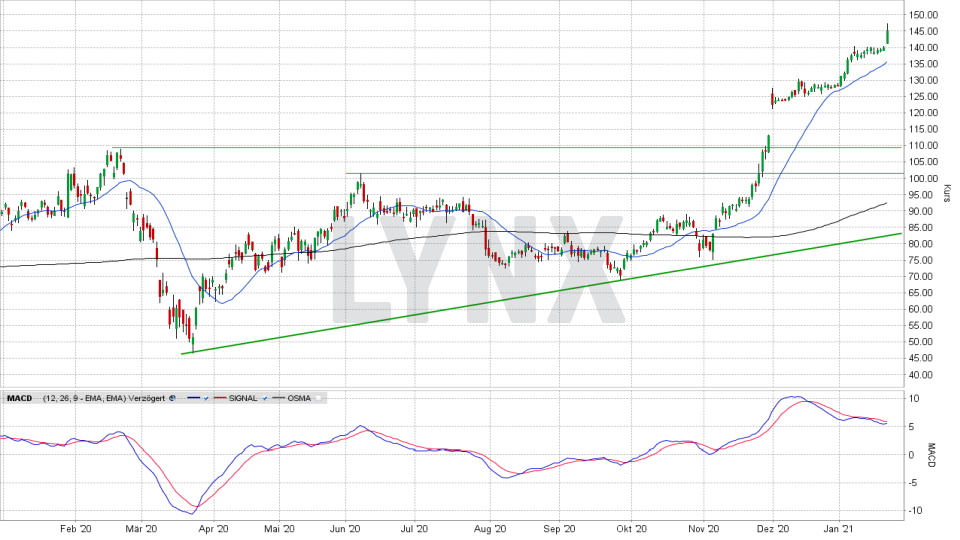Click the grey OSMA line color swatch
The image size is (960, 540).
(279, 398)
